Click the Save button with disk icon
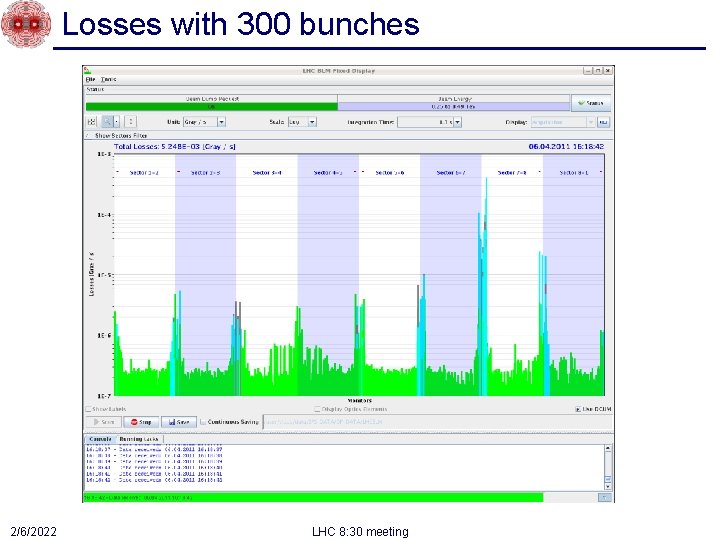 (179, 422)
